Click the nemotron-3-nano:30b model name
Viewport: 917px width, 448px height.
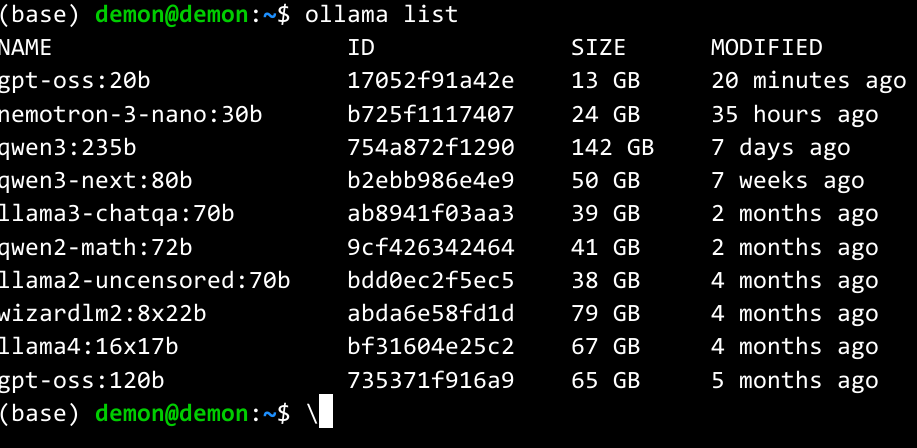(x=130, y=114)
